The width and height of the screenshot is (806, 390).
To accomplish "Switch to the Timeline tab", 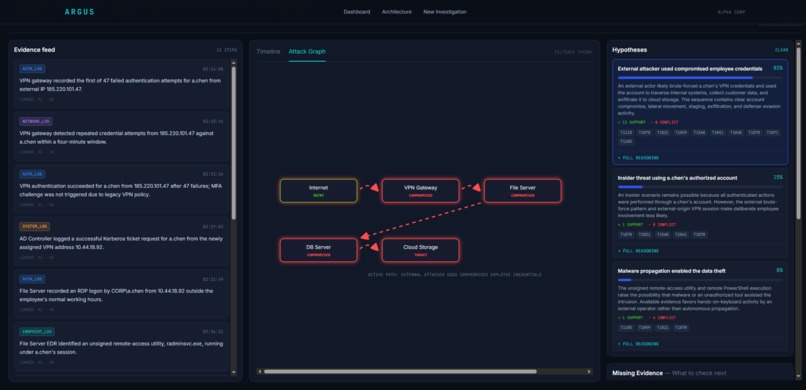I will coord(268,51).
